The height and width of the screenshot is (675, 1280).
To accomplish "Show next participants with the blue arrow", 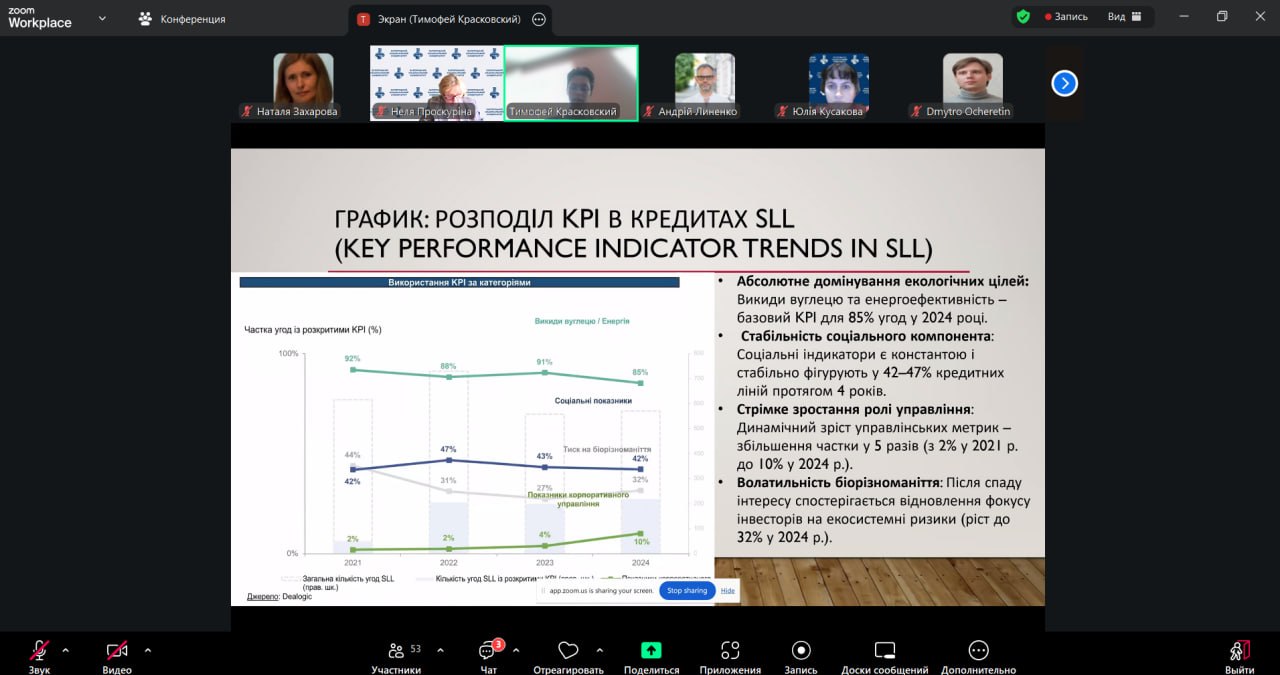I will [x=1064, y=84].
